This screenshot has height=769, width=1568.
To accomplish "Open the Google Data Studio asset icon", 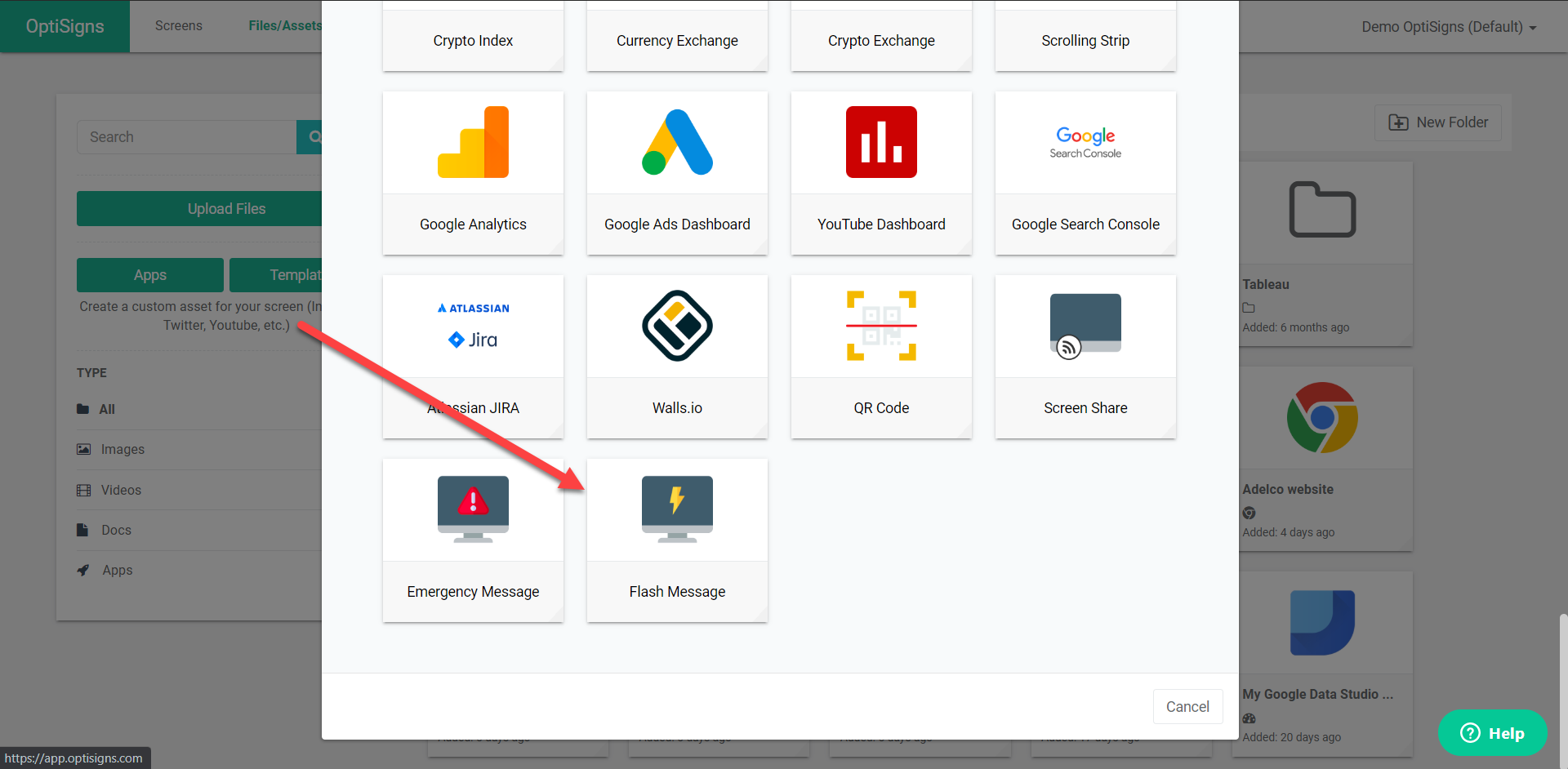I will (x=1322, y=622).
